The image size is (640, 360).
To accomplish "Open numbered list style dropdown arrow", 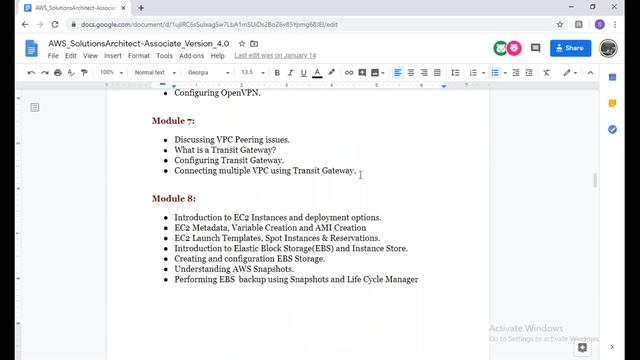I will [x=483, y=73].
